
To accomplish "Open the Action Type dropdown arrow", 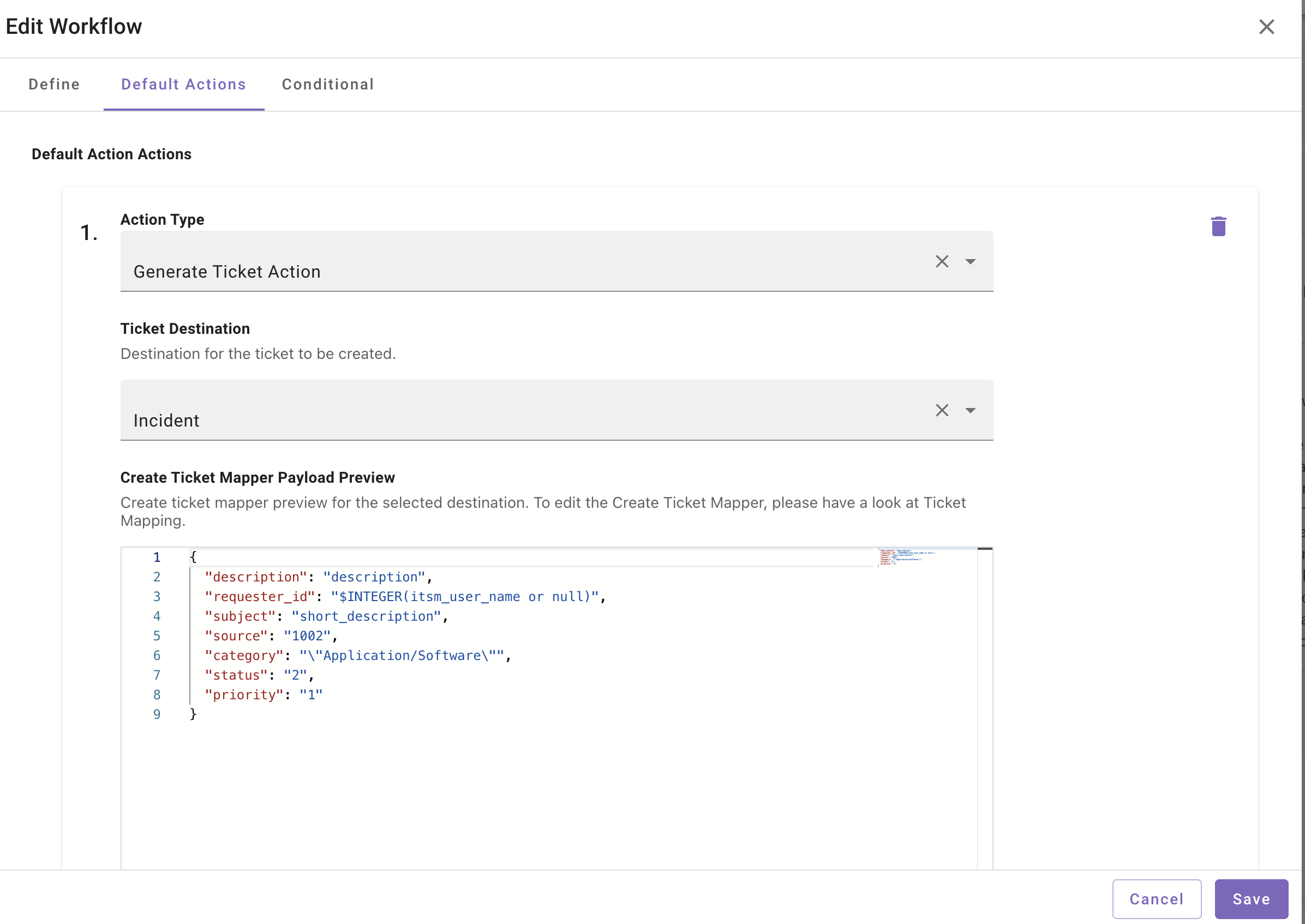I will click(971, 261).
